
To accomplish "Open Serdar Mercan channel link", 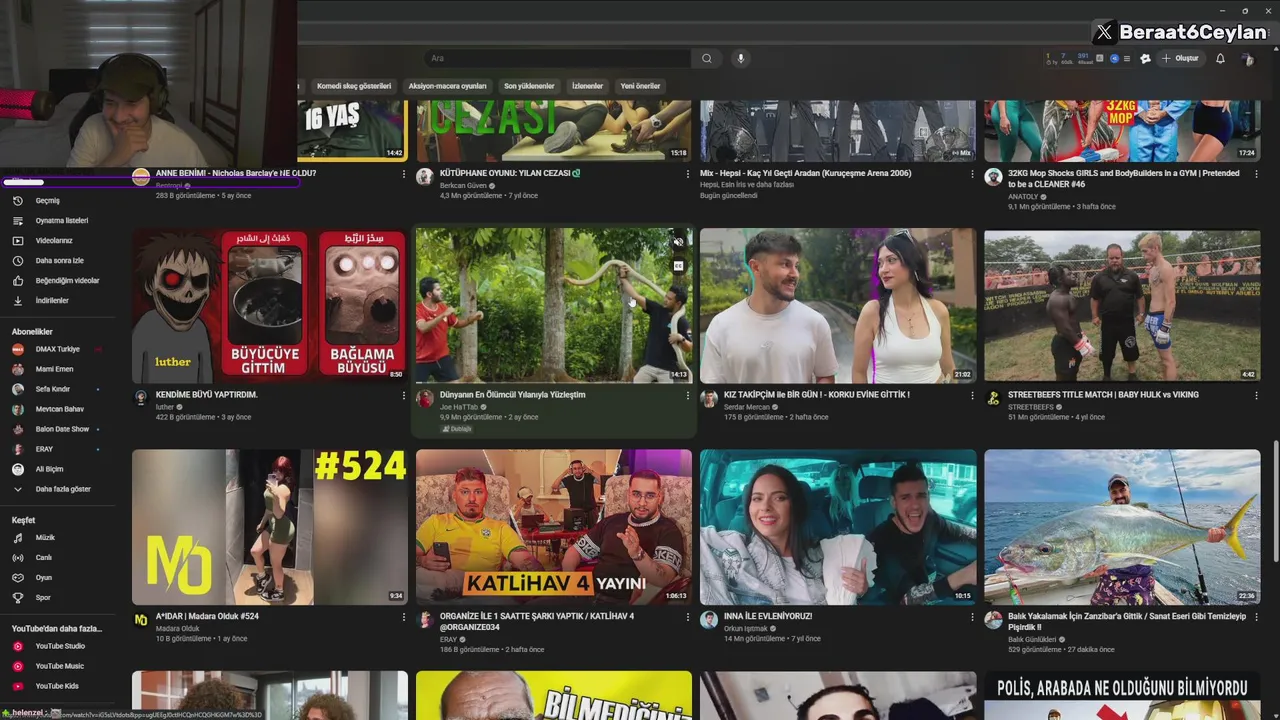I will [746, 407].
